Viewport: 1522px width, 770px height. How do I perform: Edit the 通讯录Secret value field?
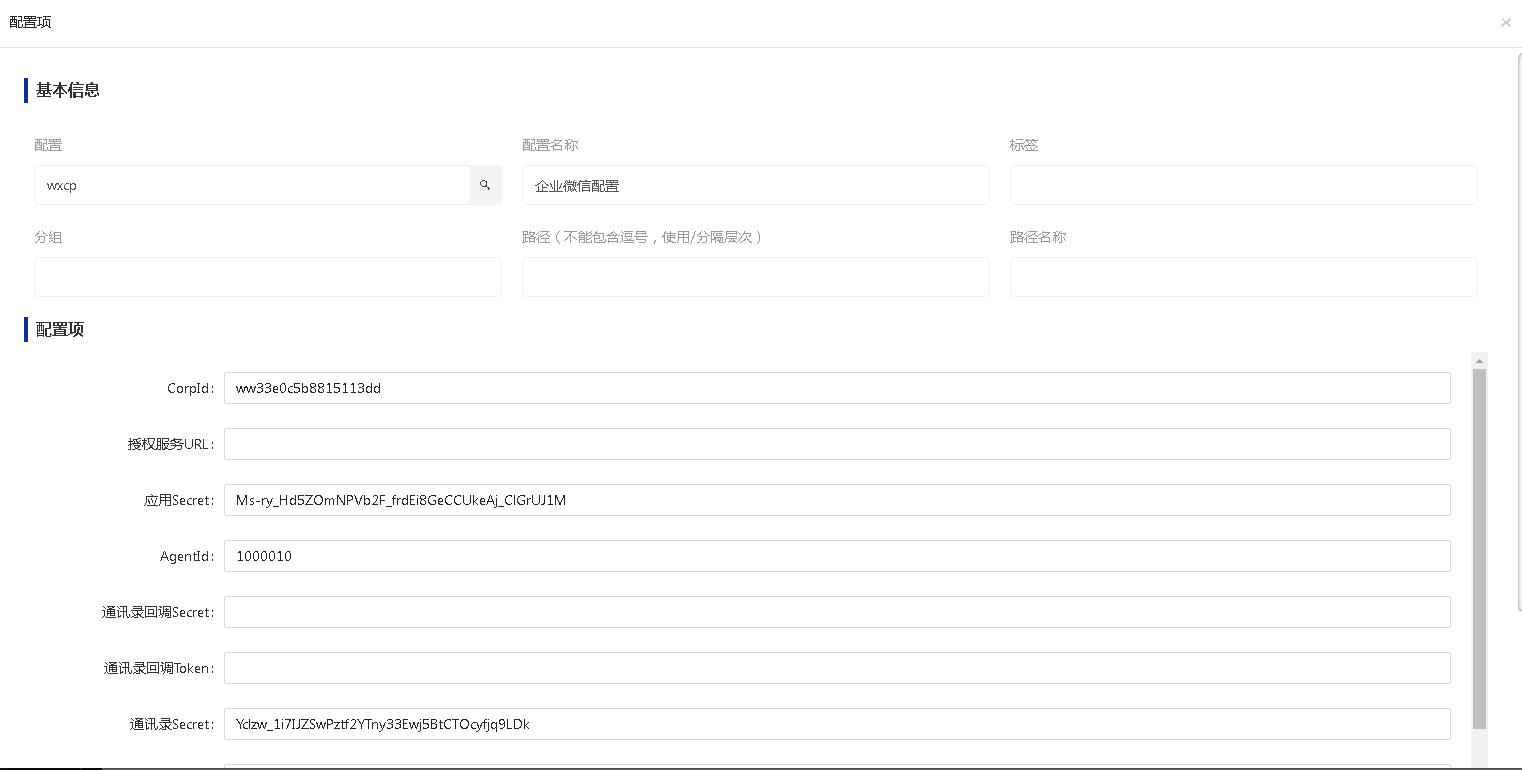837,724
